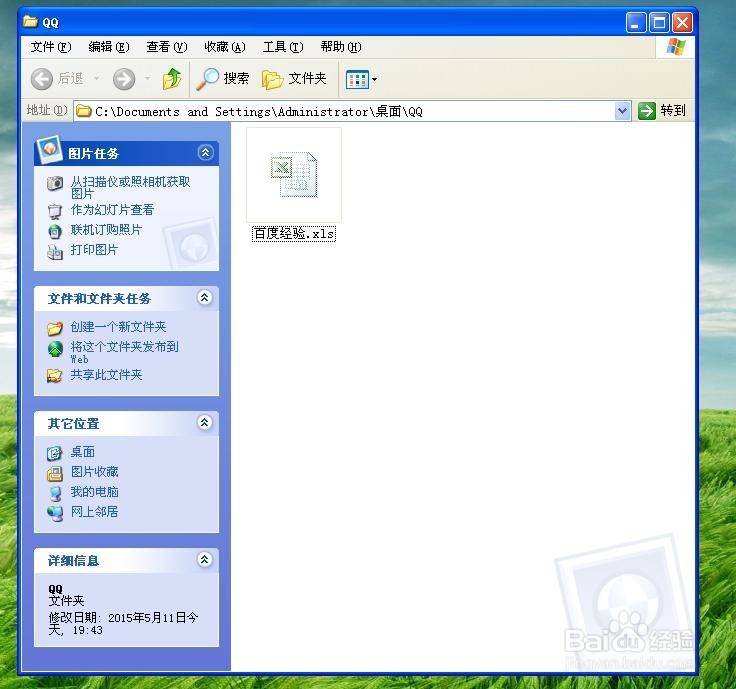Open the 文件(F) menu
Image resolution: width=736 pixels, height=689 pixels.
tap(51, 47)
